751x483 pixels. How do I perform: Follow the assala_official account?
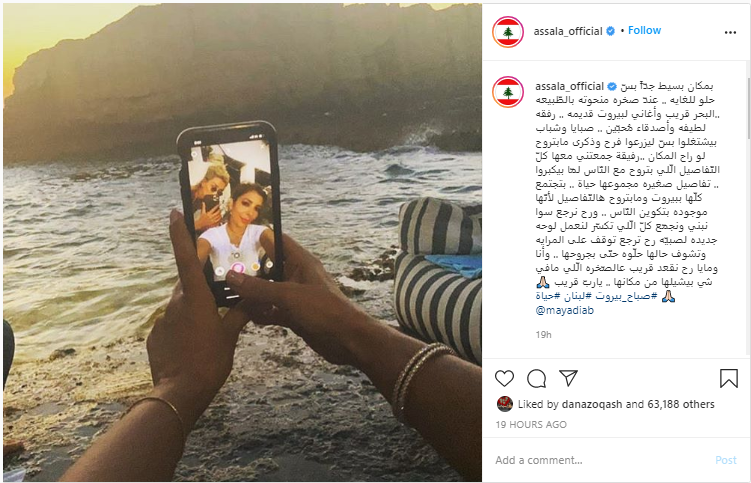click(644, 30)
